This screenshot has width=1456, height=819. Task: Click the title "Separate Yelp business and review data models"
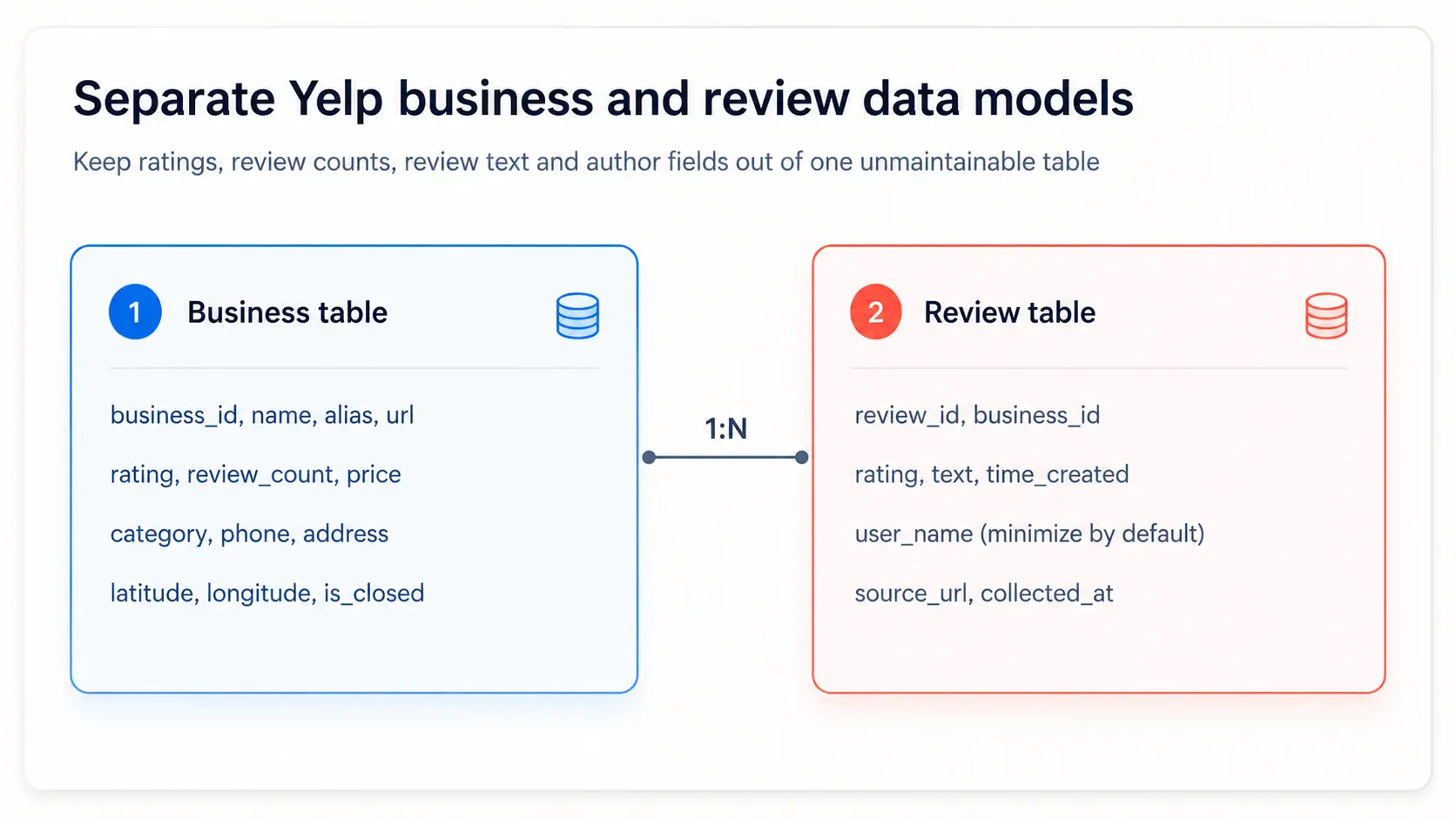(x=603, y=98)
